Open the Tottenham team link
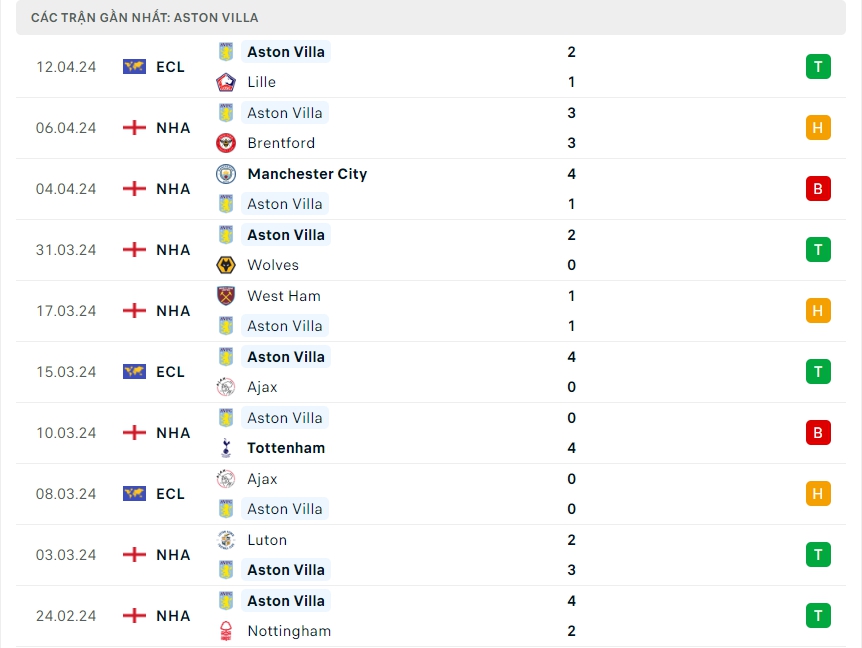Screen dimensions: 862x648 (x=286, y=448)
